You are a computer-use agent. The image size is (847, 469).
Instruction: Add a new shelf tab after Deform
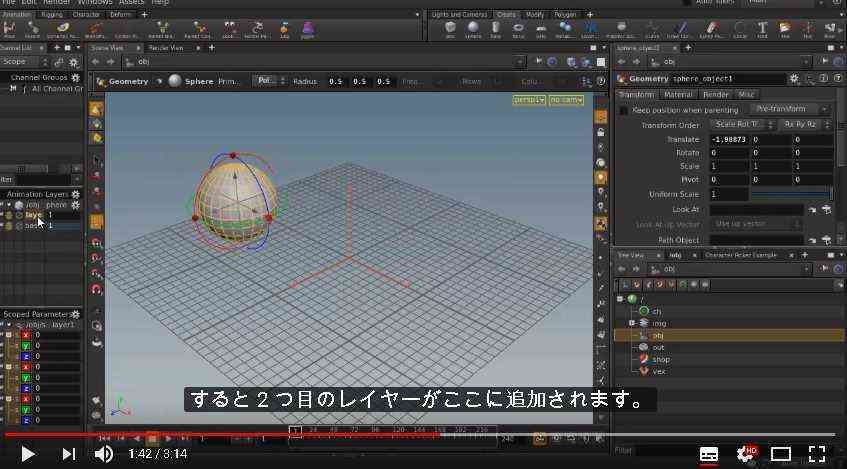[144, 15]
